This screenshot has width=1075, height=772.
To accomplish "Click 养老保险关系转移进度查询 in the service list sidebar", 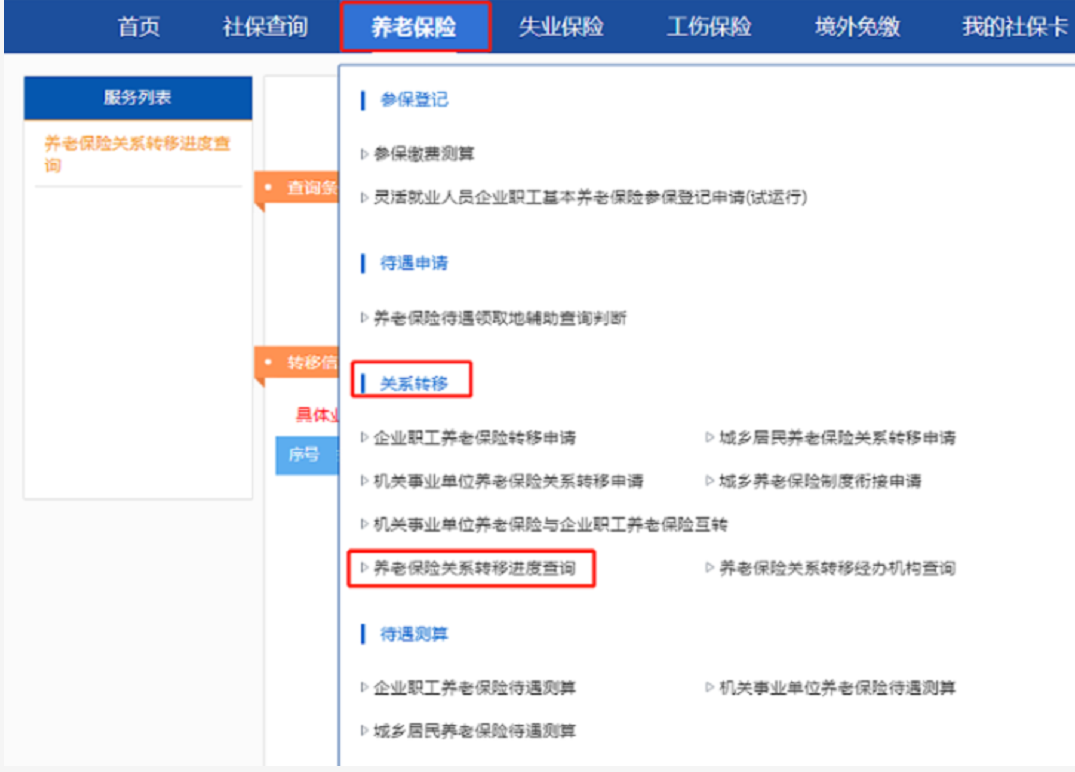I will coord(137,154).
